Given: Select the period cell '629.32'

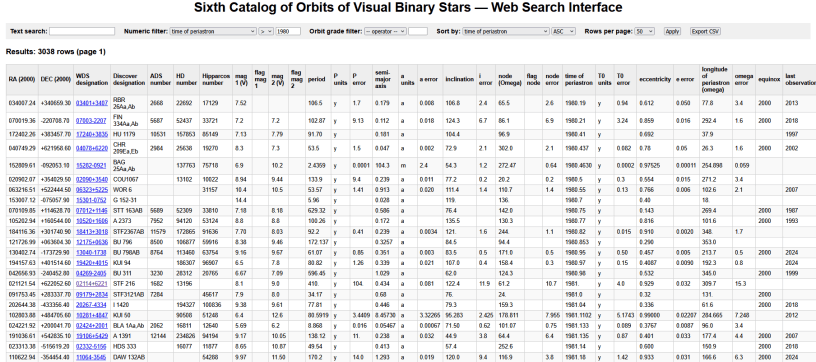Looking at the screenshot, I should coord(317,210).
